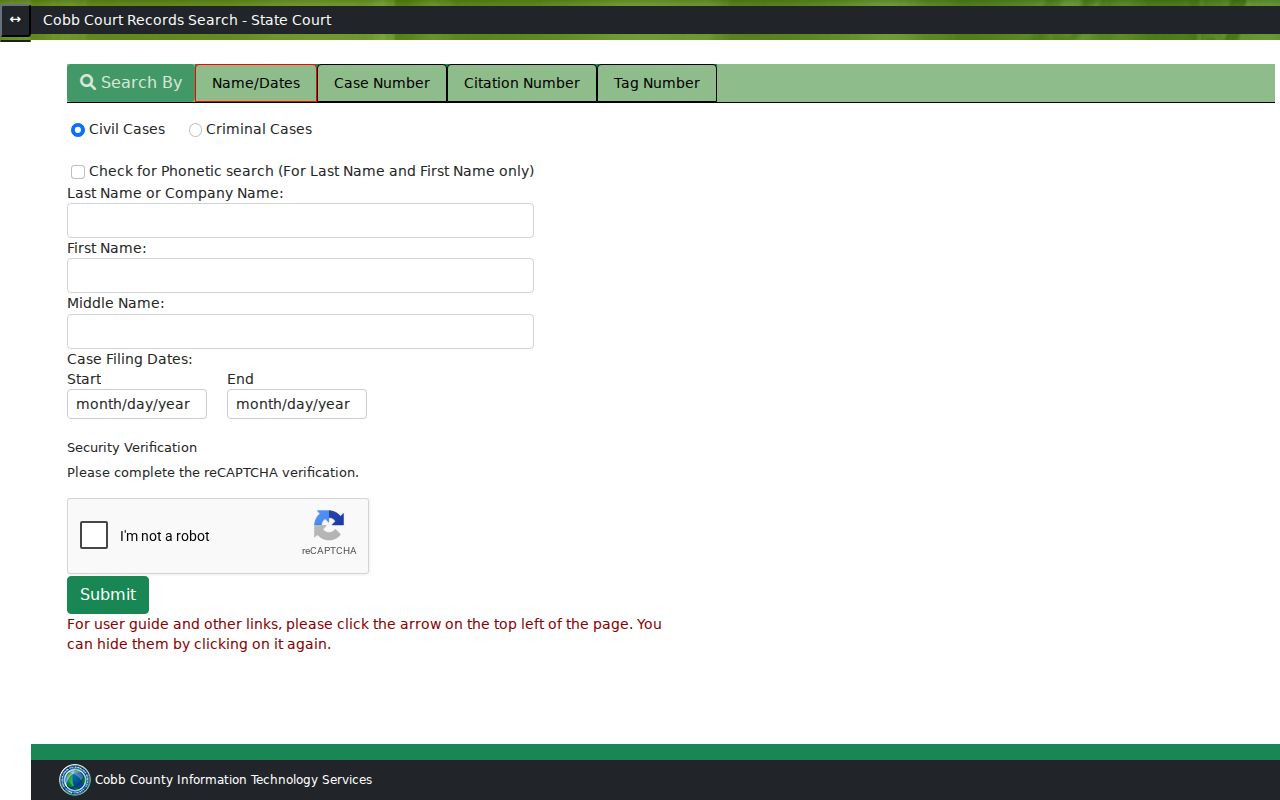
Task: Click the red user guide notice text
Action: [364, 634]
